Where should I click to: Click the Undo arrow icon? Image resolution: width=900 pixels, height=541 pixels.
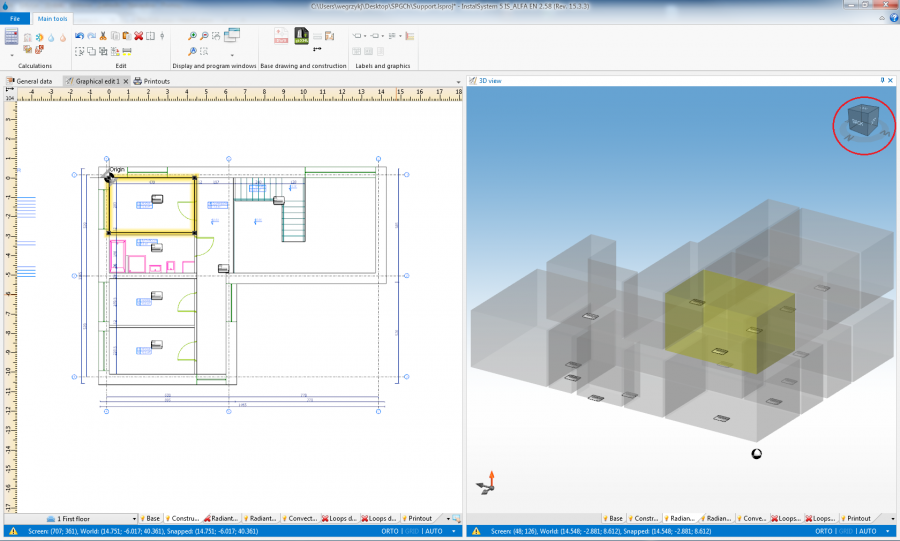click(79, 36)
